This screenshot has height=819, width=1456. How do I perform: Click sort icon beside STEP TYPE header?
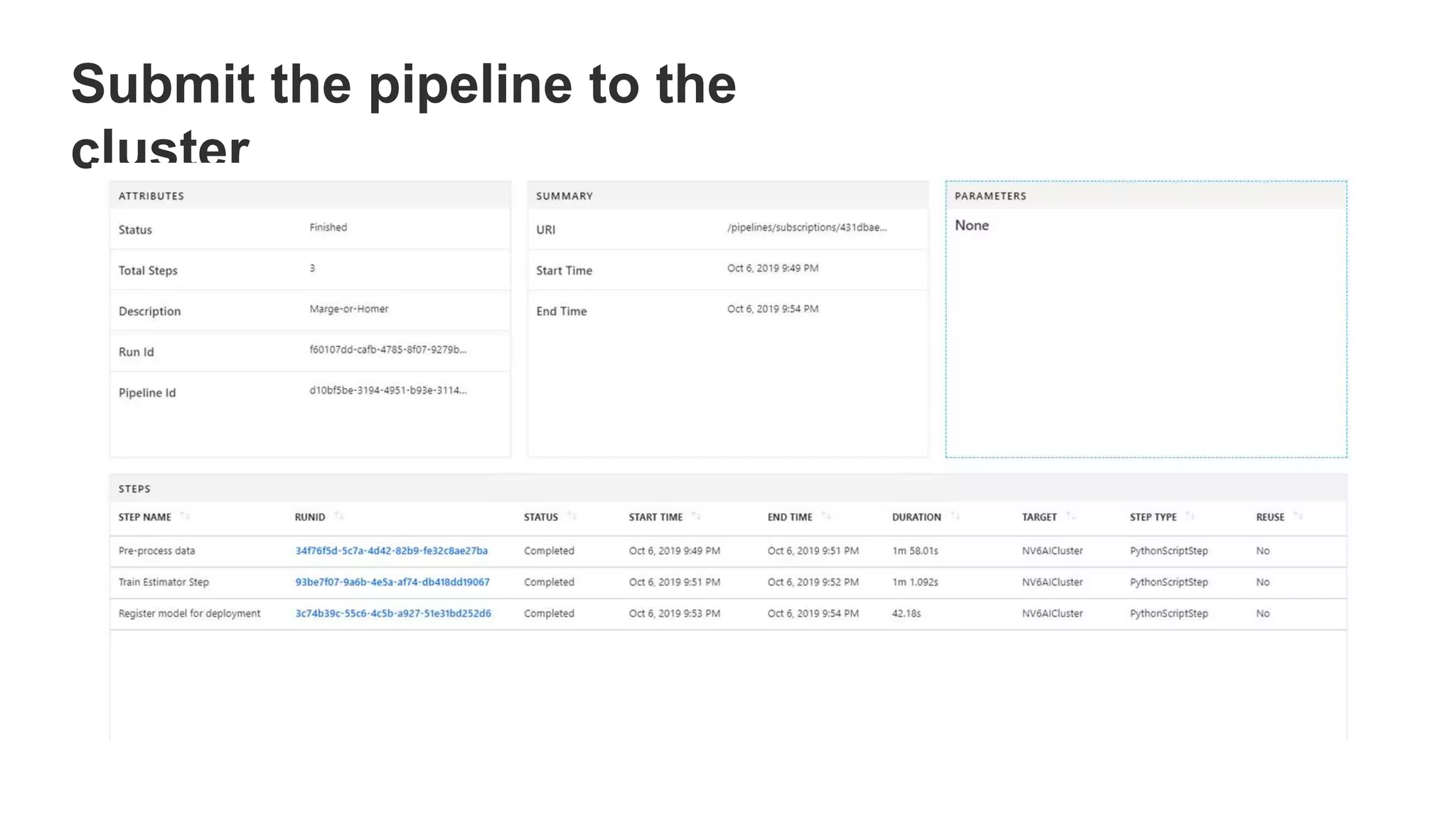[x=1190, y=516]
